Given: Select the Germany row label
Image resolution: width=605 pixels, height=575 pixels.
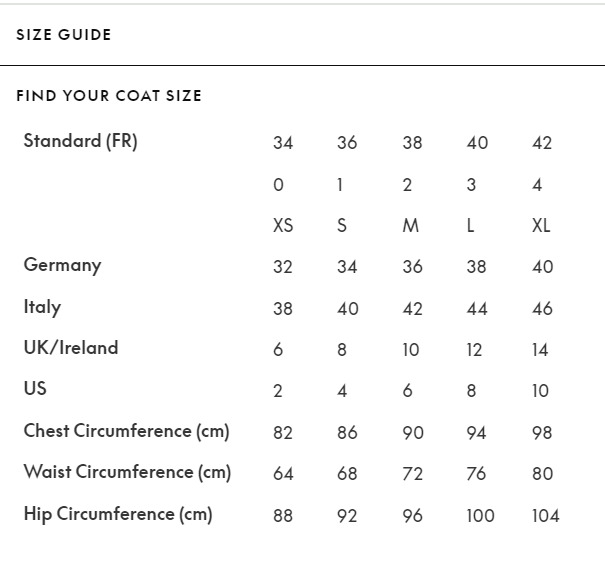Looking at the screenshot, I should pyautogui.click(x=63, y=265).
